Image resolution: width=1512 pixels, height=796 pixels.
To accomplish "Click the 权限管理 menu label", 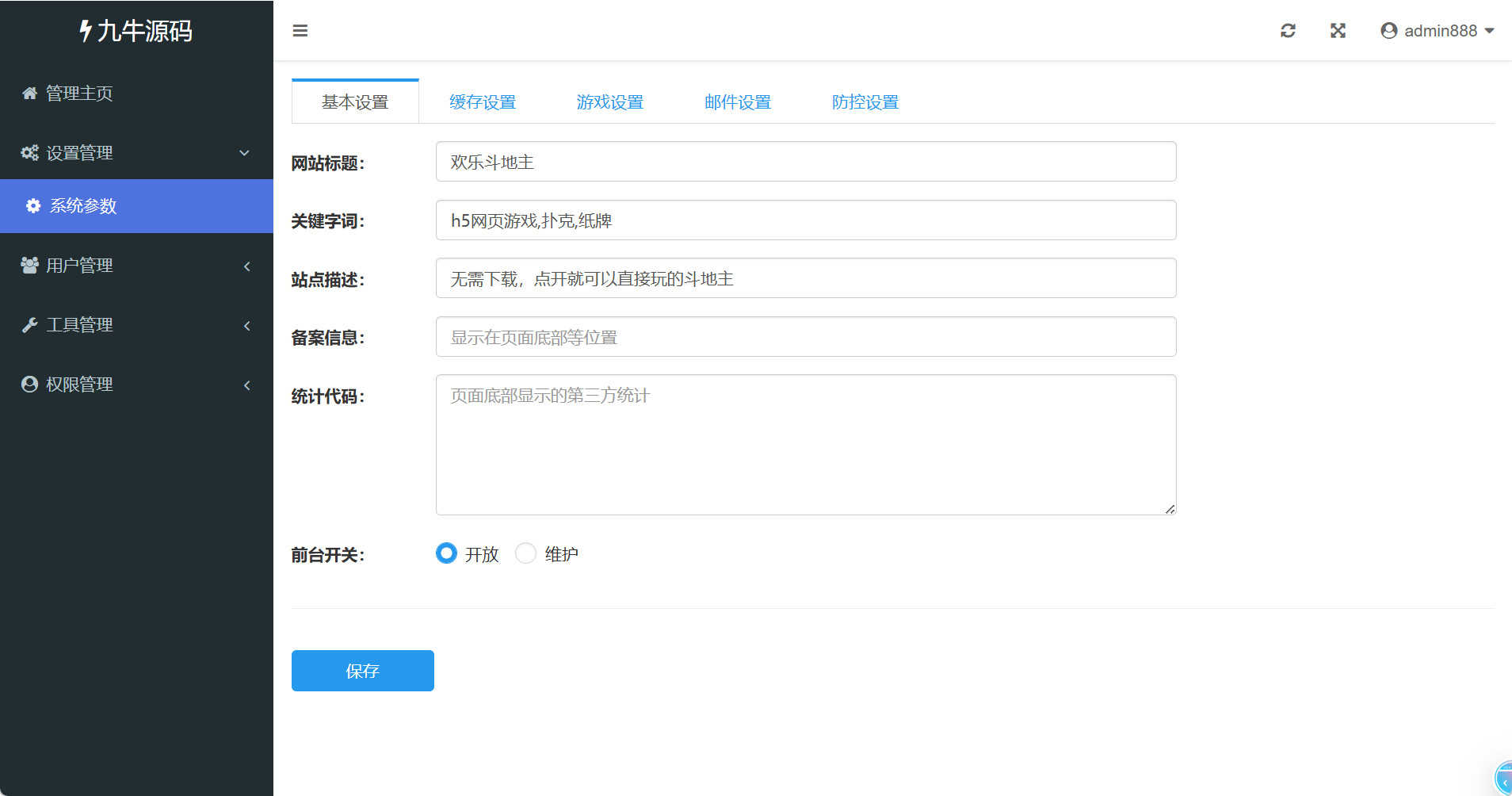I will point(79,385).
